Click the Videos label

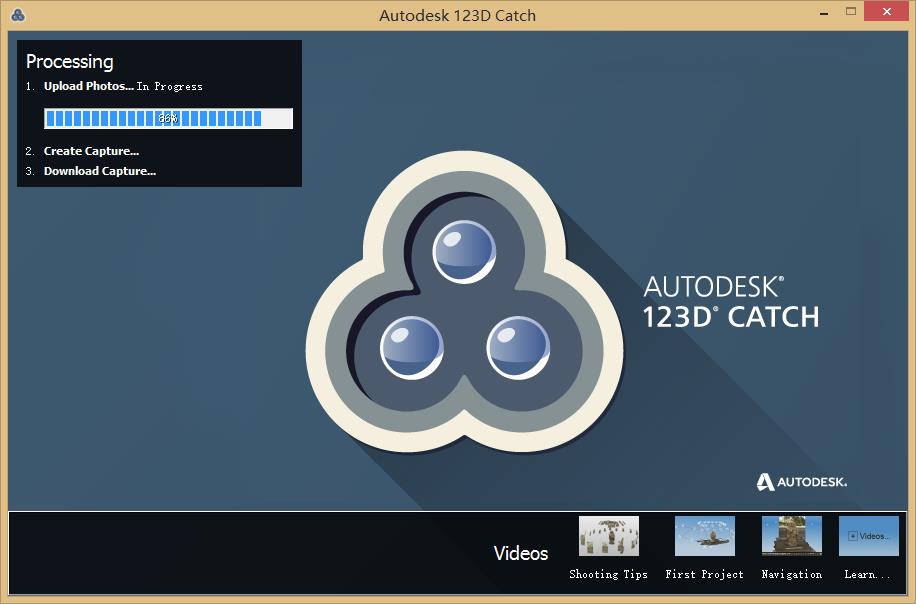point(521,553)
